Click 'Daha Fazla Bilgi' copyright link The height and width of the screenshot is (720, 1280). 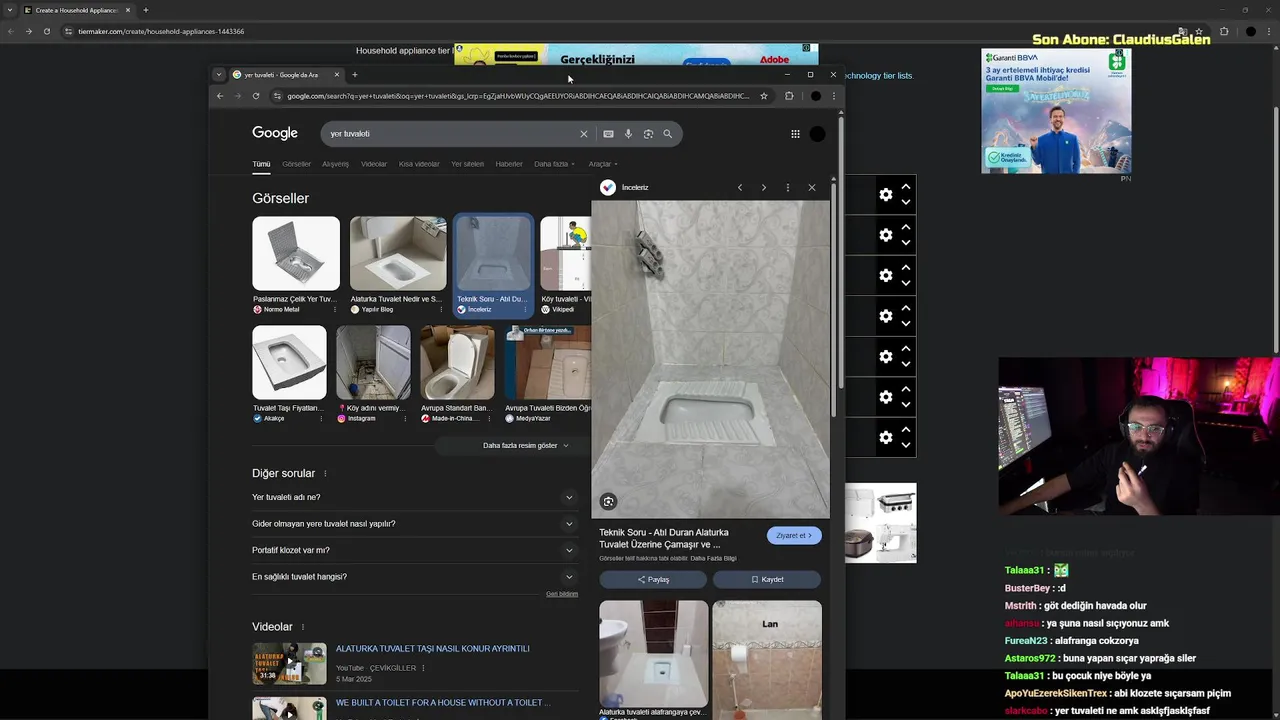[713, 558]
